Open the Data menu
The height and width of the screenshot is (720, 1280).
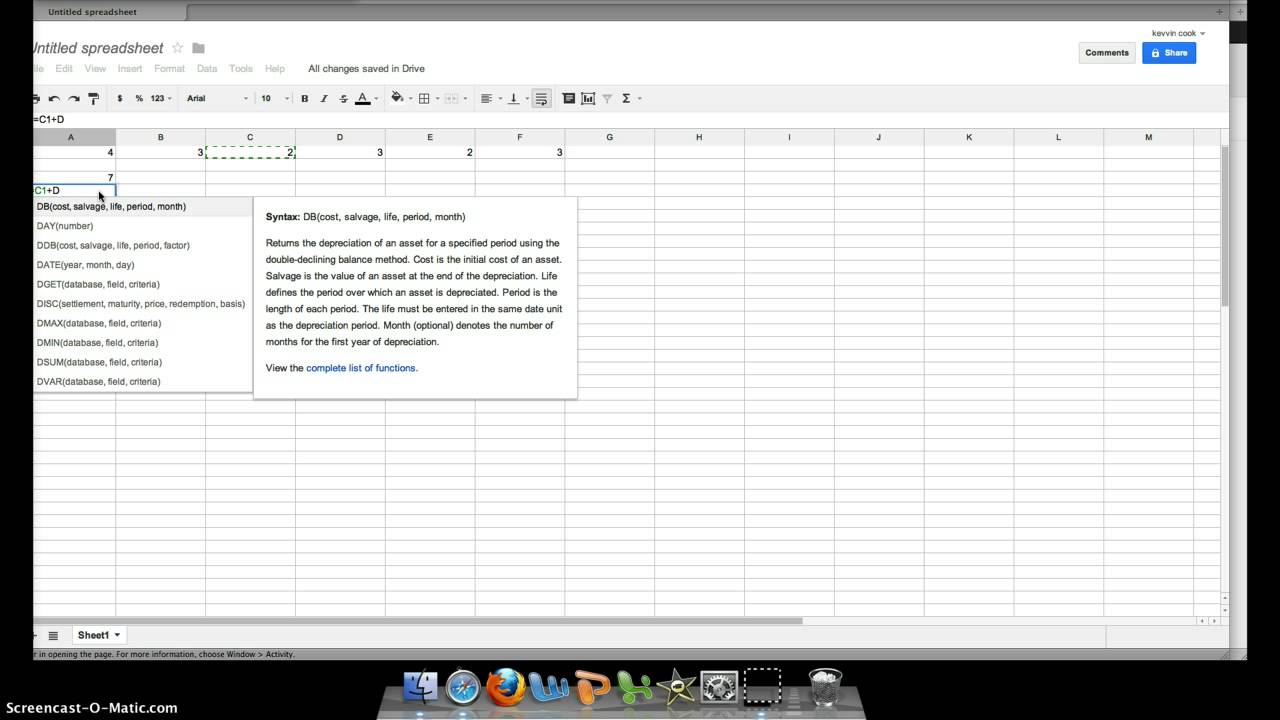pos(207,69)
